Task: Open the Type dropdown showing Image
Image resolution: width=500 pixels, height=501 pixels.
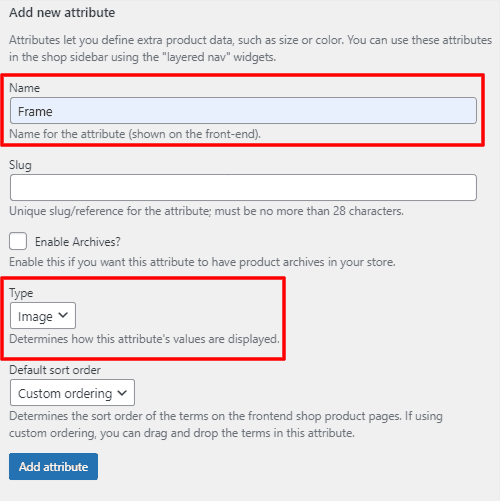Action: (x=43, y=316)
